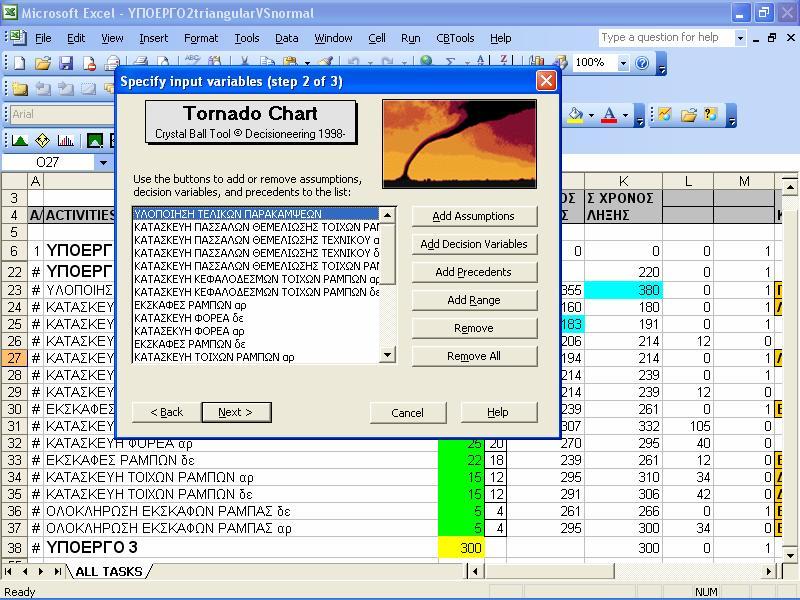Click the Back button in dialog
The width and height of the screenshot is (800, 600).
pyautogui.click(x=166, y=412)
